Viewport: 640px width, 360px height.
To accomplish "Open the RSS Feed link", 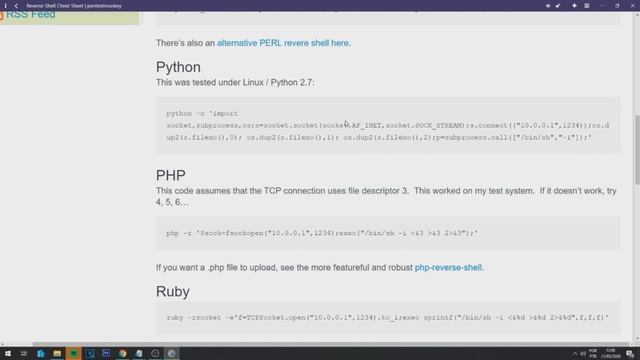I will (x=31, y=15).
